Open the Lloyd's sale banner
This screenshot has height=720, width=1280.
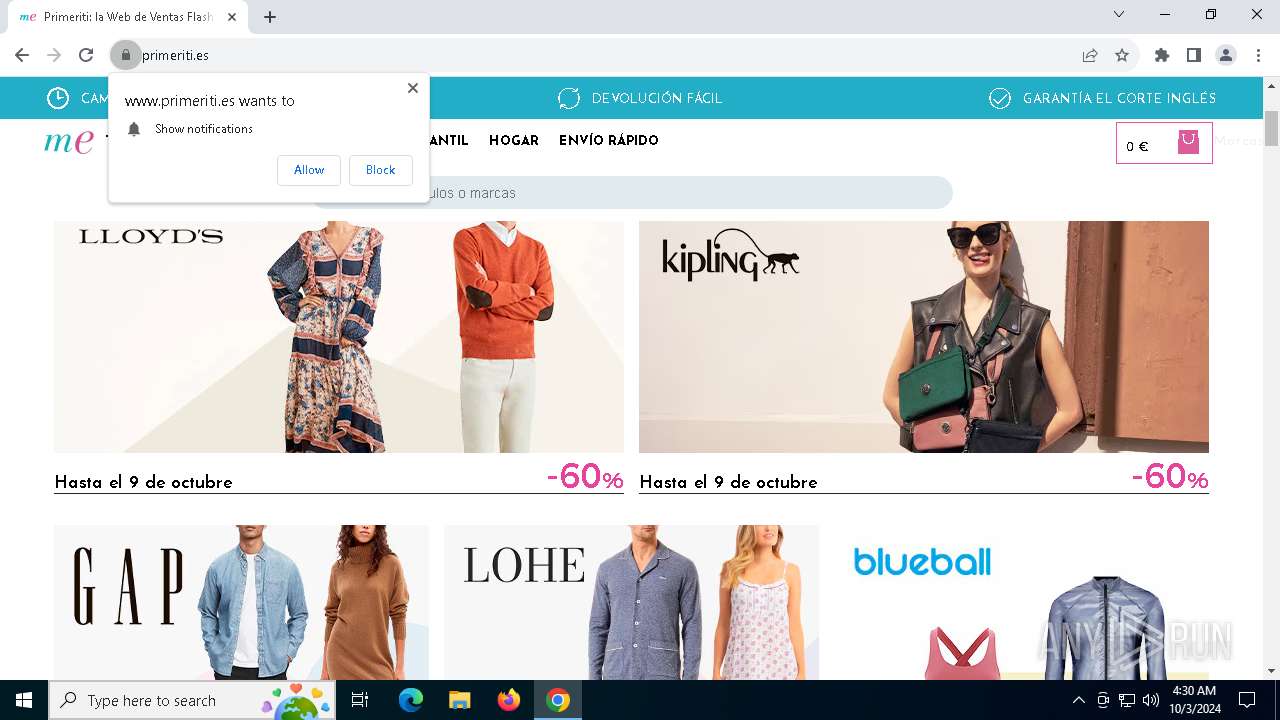339,337
